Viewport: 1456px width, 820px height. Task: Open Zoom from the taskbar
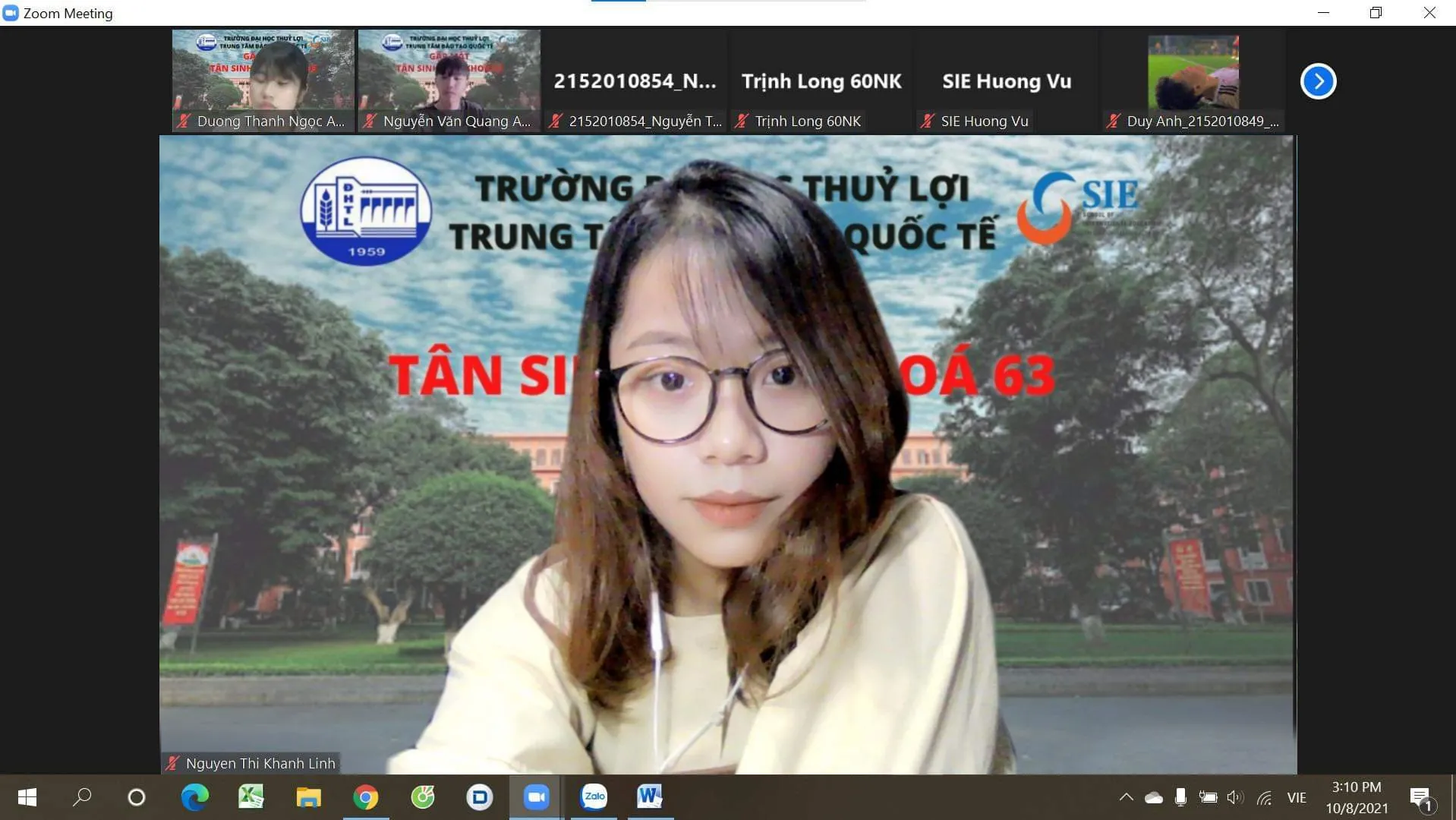536,797
